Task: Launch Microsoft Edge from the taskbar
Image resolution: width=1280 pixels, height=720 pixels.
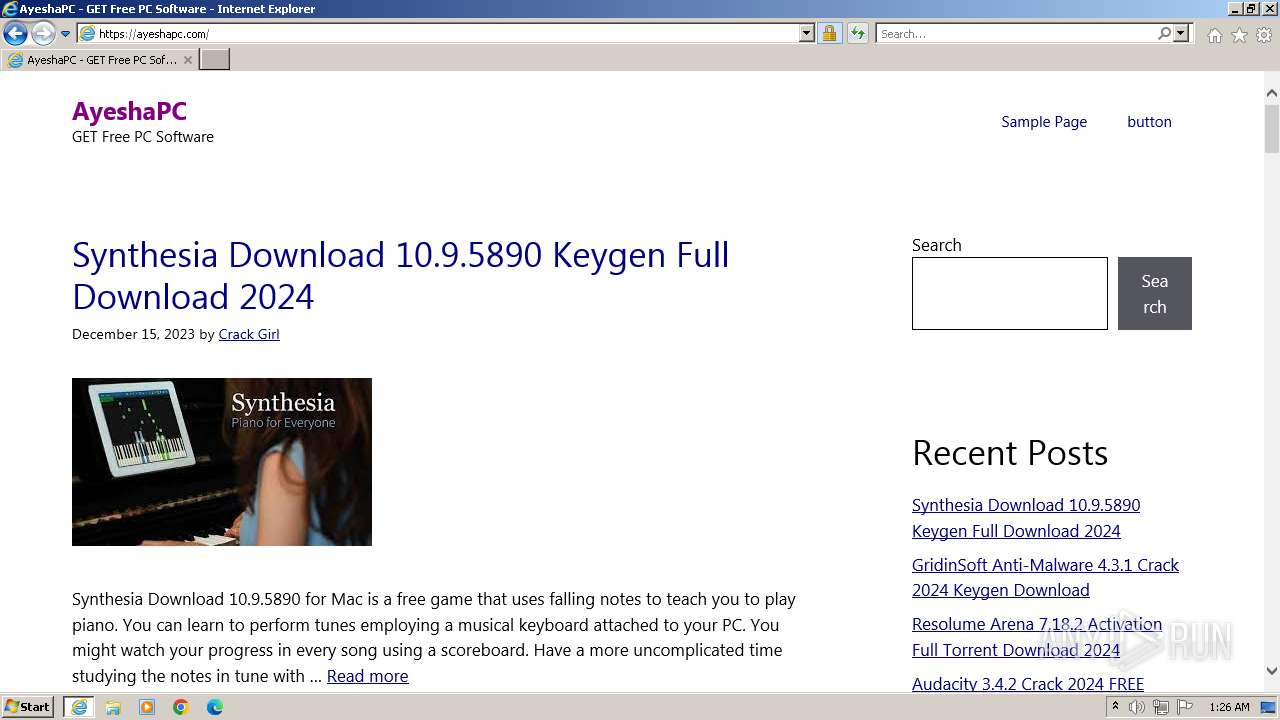Action: [x=215, y=707]
